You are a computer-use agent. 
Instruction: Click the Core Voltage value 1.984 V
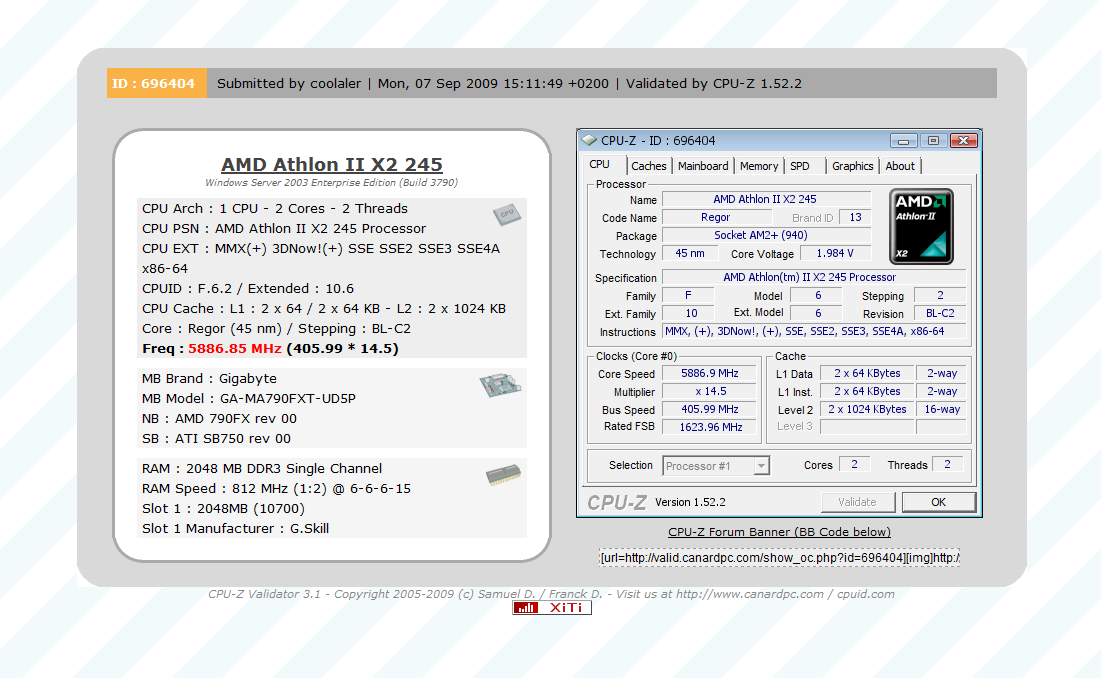835,253
